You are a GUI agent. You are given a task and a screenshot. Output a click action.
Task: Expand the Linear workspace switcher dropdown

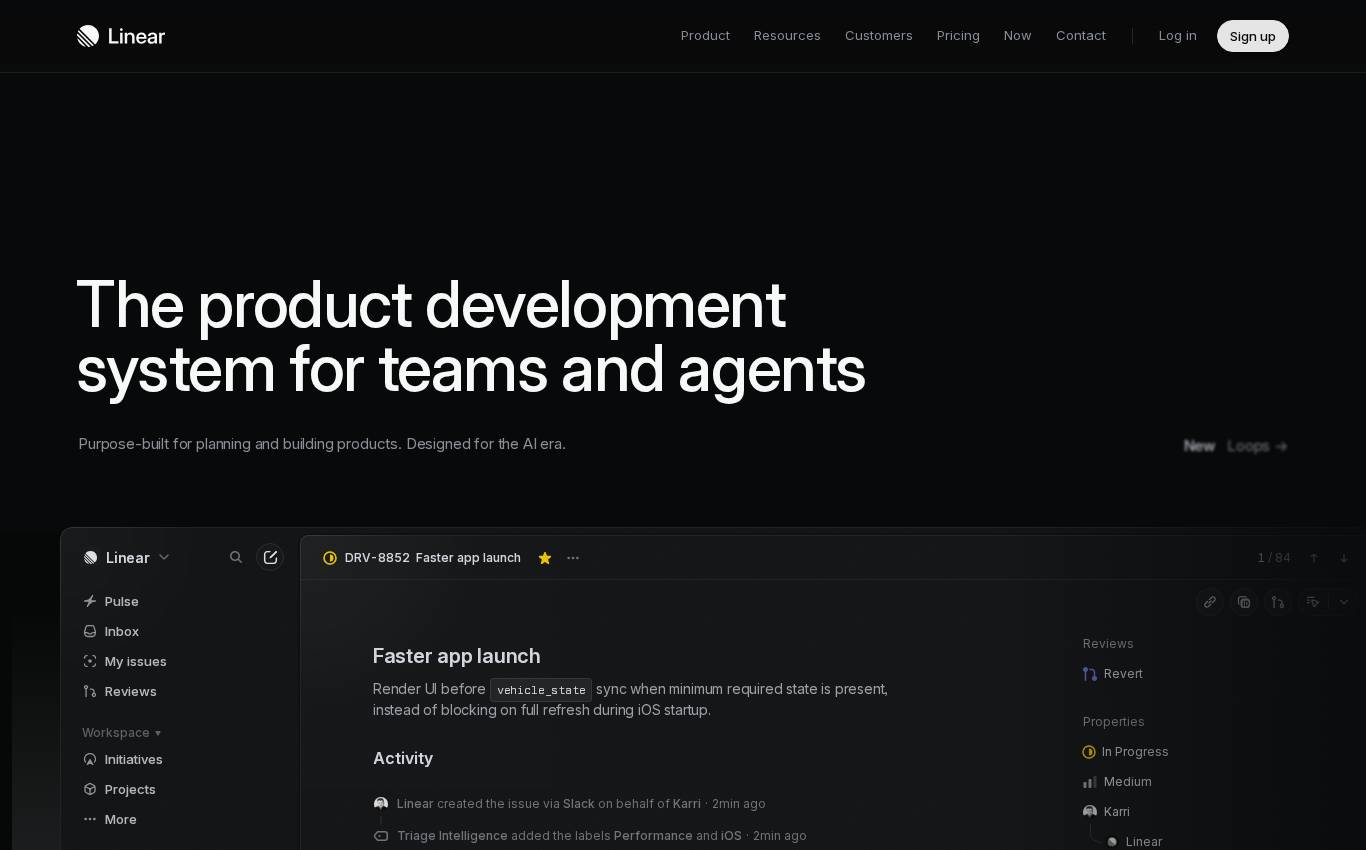pyautogui.click(x=127, y=557)
